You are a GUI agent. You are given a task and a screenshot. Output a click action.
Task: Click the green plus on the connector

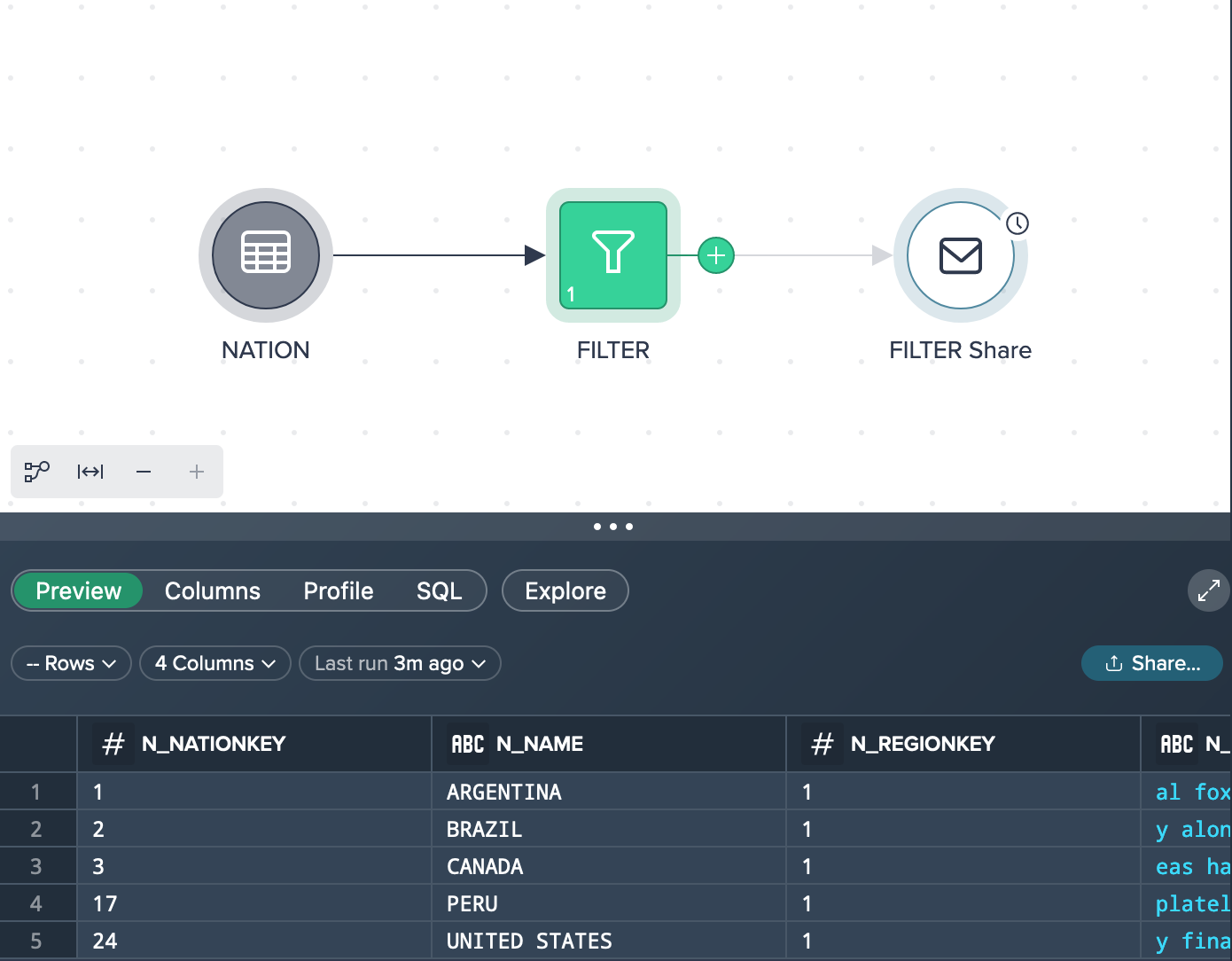tap(715, 255)
